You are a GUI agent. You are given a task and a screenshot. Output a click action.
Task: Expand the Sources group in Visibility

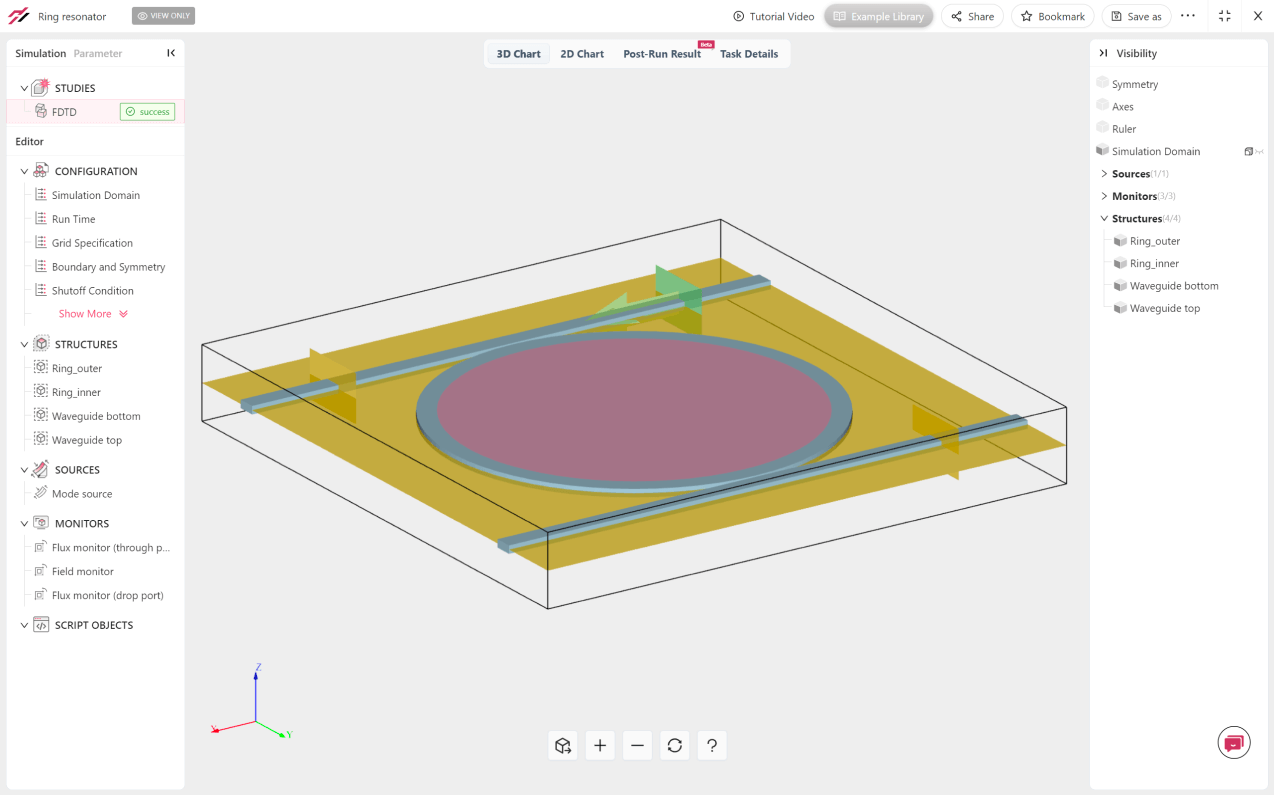tap(1104, 174)
